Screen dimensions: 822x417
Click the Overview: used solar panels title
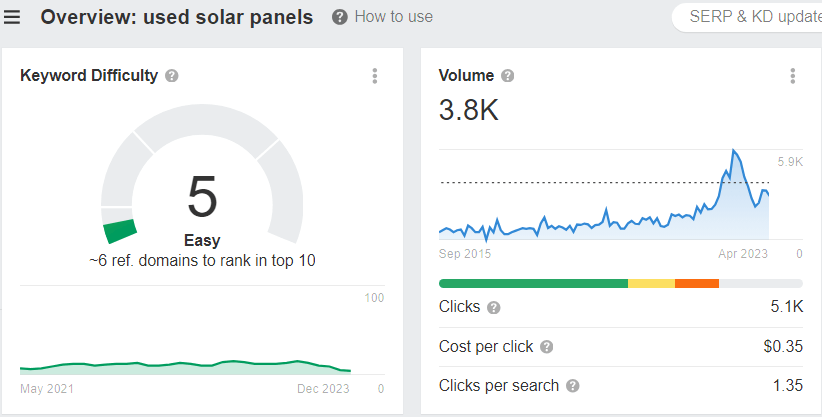pyautogui.click(x=176, y=17)
